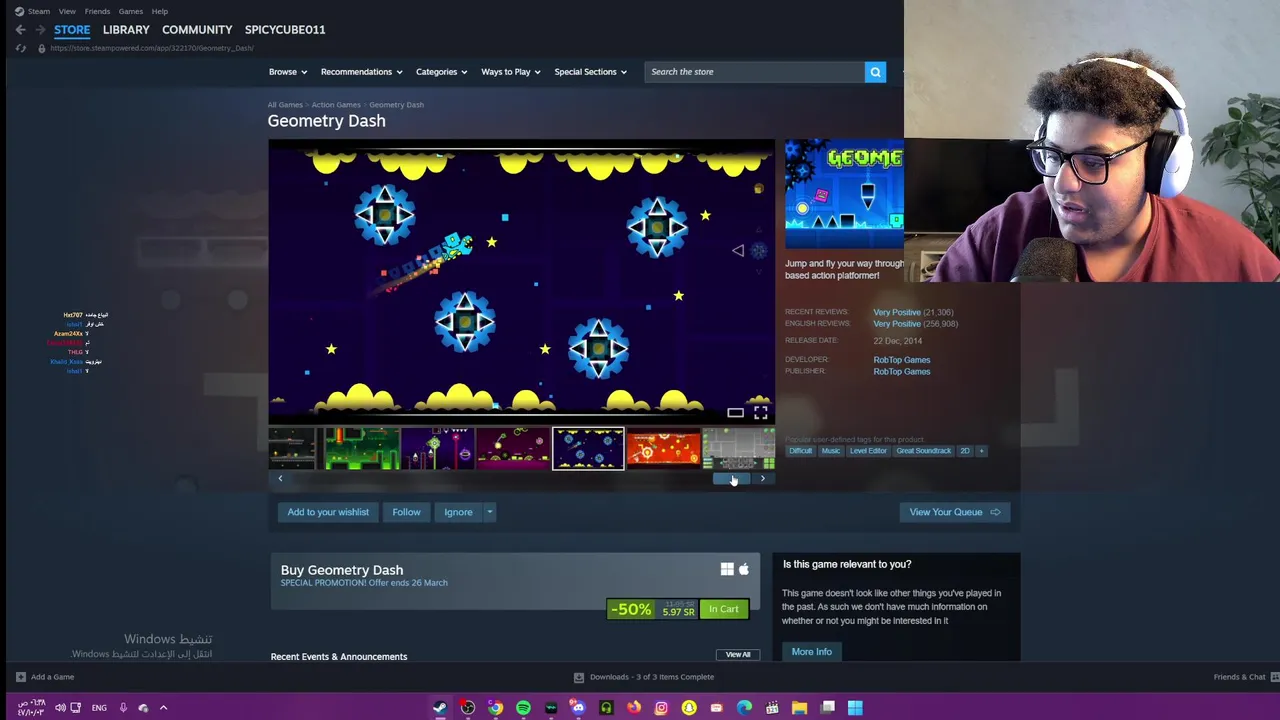This screenshot has width=1280, height=720.
Task: Switch to the LIBRARY tab
Action: pyautogui.click(x=126, y=30)
